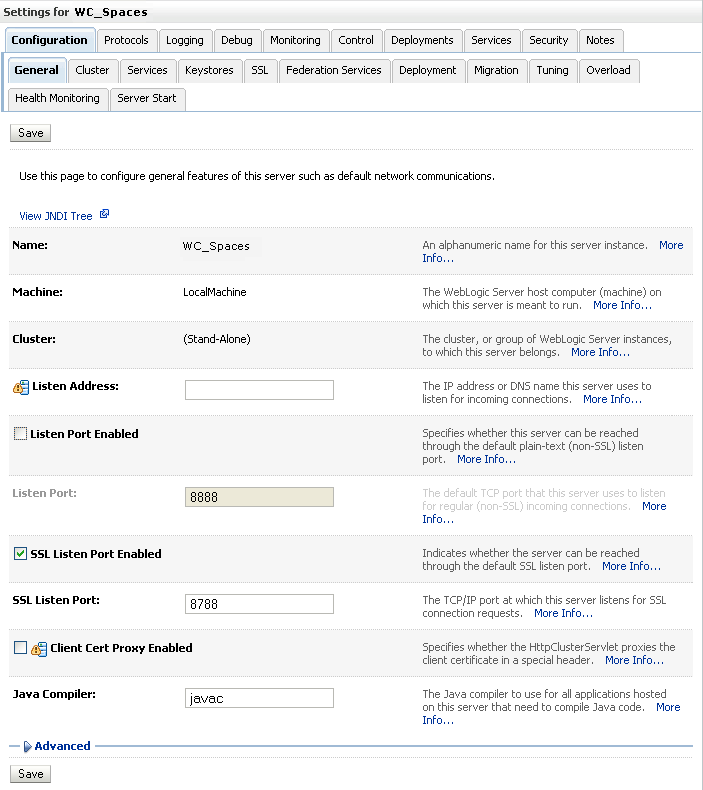This screenshot has width=703, height=790.
Task: Focus the SSL Listen Port field
Action: point(259,604)
